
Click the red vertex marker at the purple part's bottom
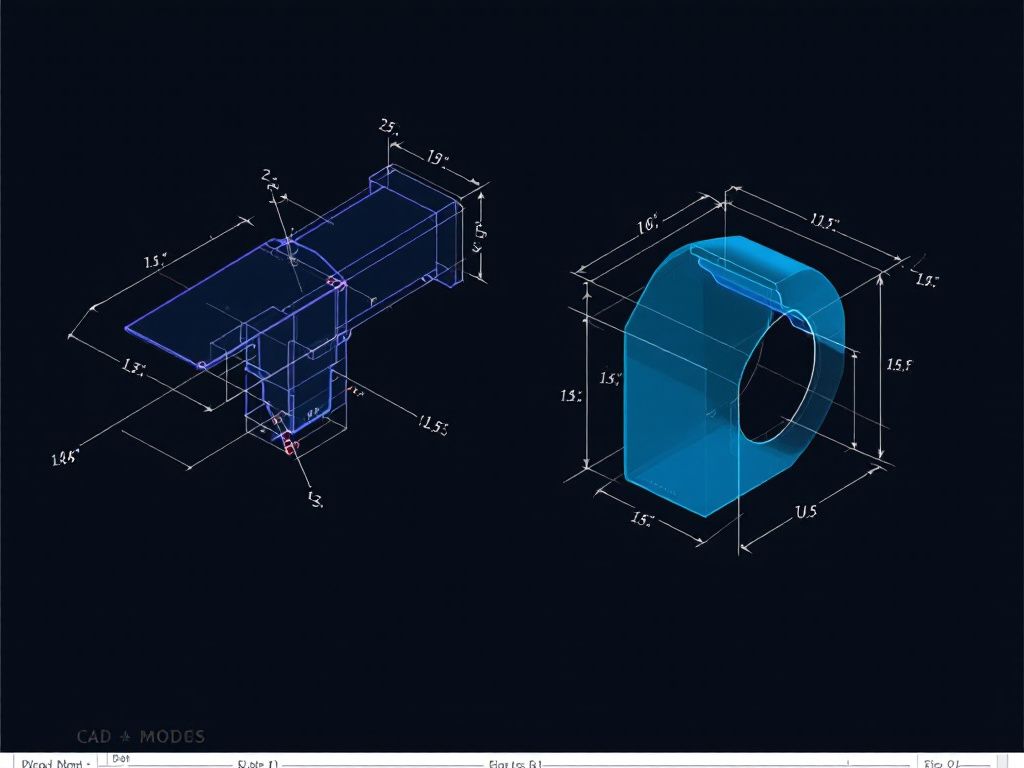[x=289, y=446]
